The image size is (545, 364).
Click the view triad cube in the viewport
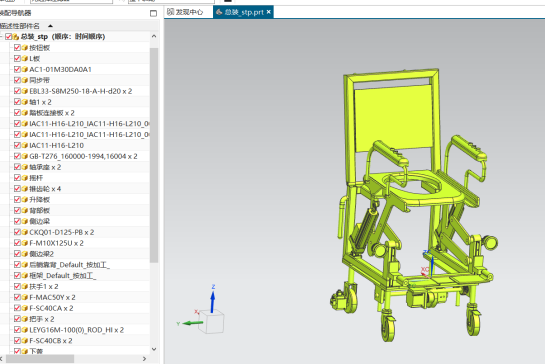click(212, 322)
